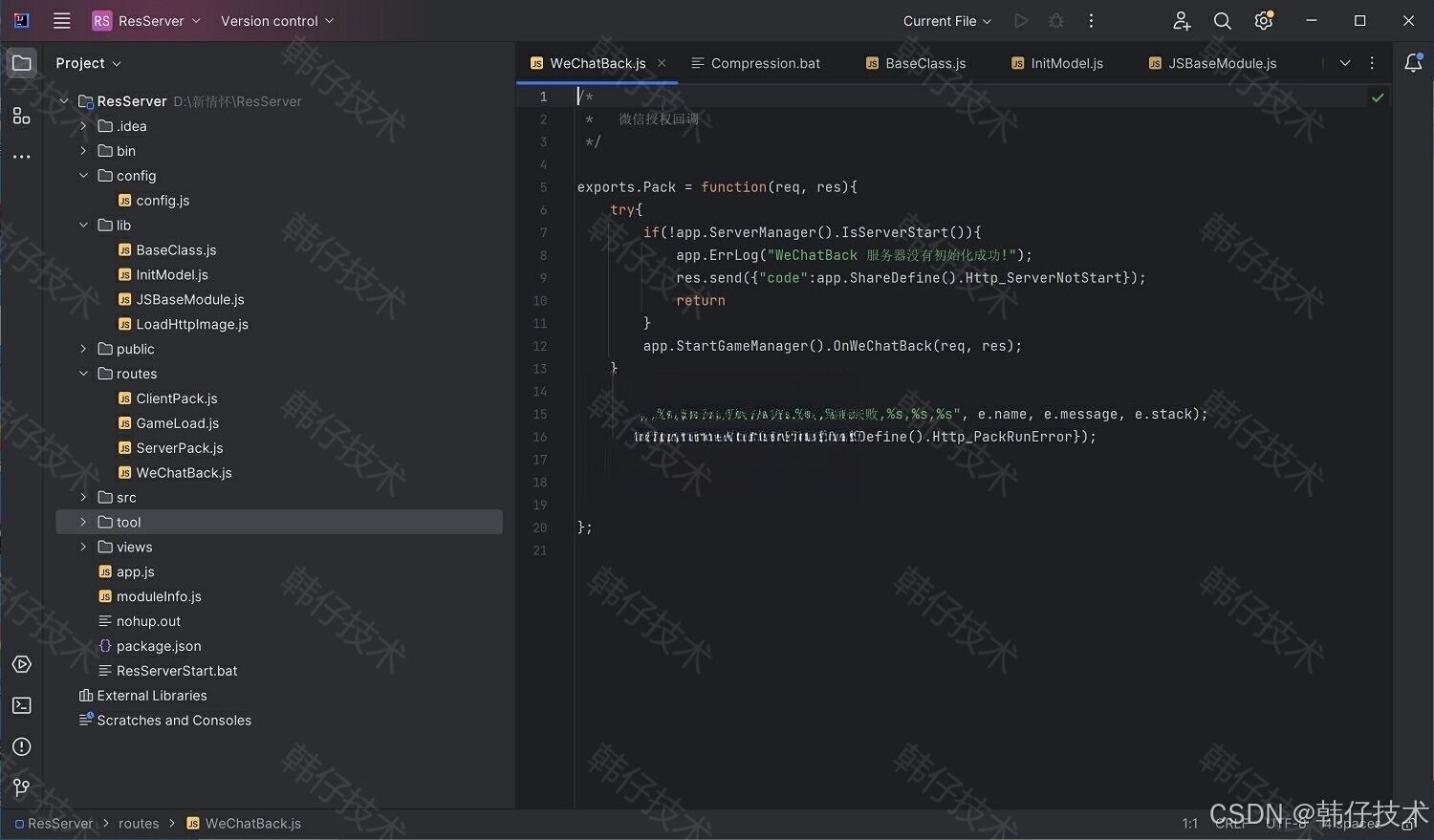Image resolution: width=1434 pixels, height=840 pixels.
Task: Collapse the config folder
Action: tap(83, 176)
